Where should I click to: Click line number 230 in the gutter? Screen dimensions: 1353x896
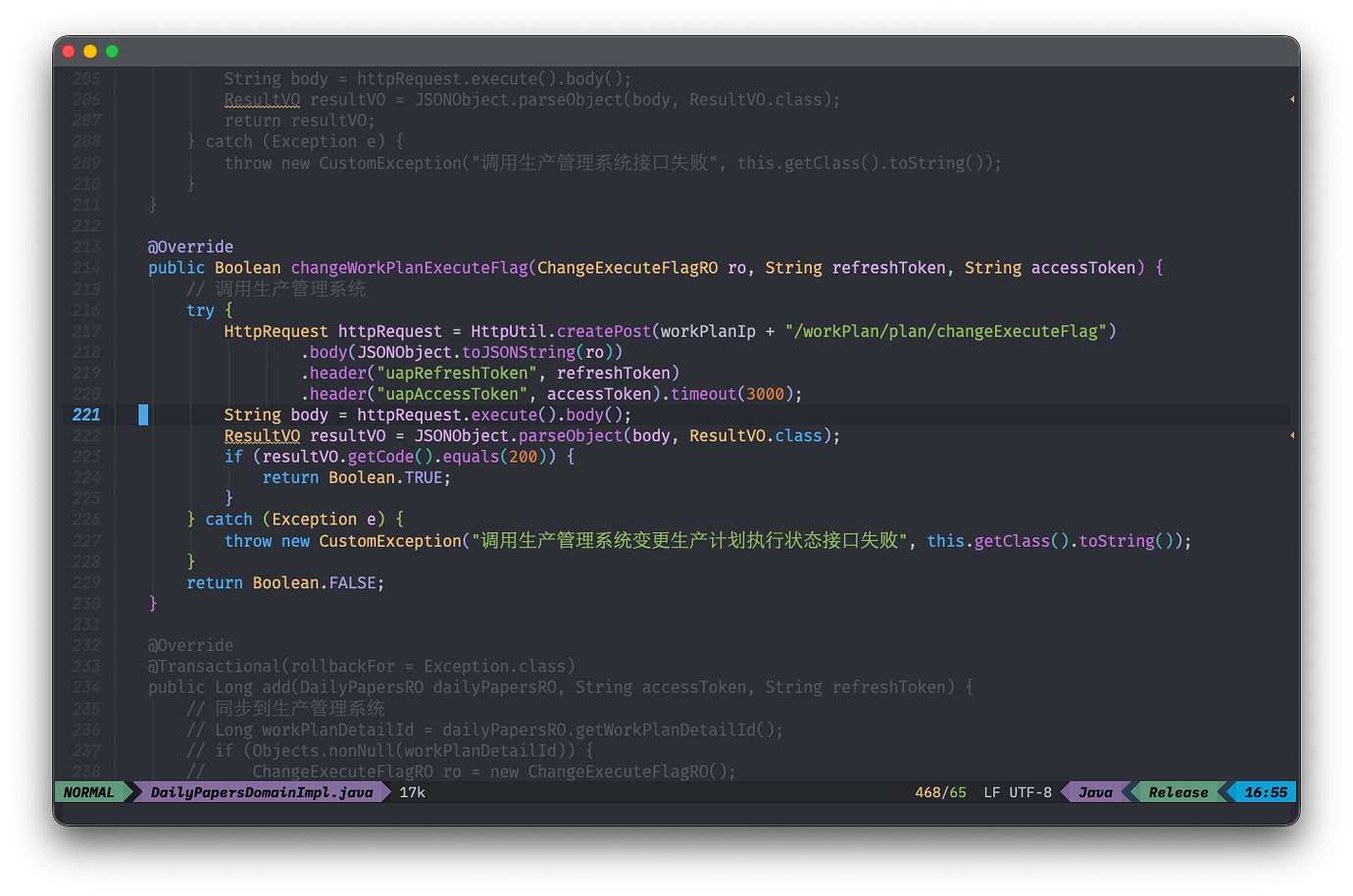pos(85,603)
